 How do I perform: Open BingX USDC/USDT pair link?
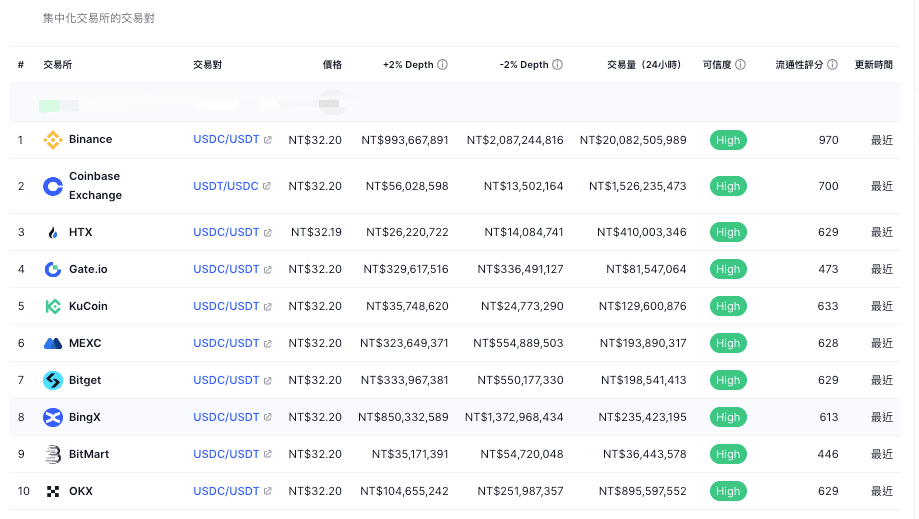point(226,416)
